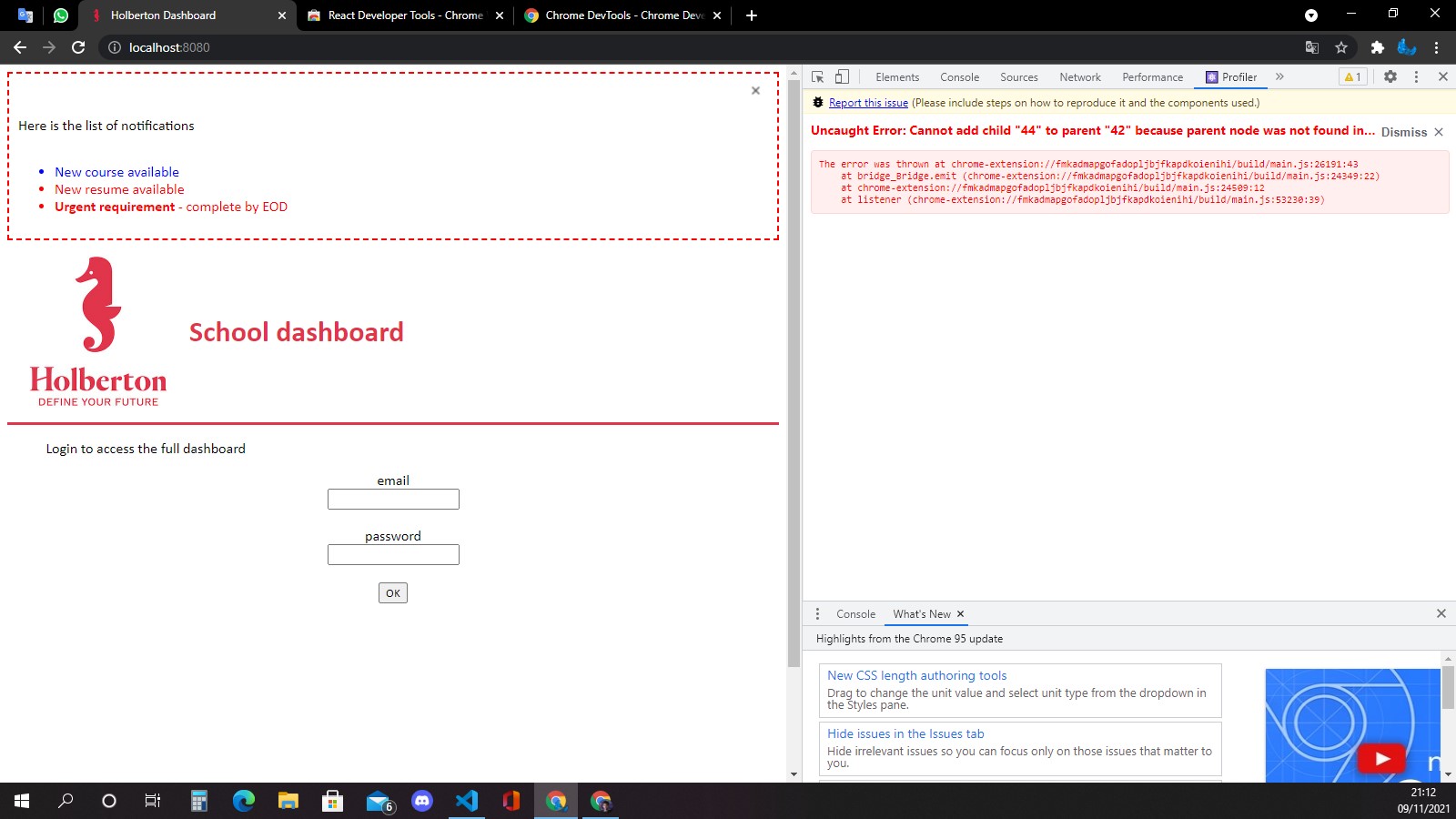Image resolution: width=1456 pixels, height=819 pixels.
Task: Open the drawer three-dot menu near Console
Action: point(818,613)
